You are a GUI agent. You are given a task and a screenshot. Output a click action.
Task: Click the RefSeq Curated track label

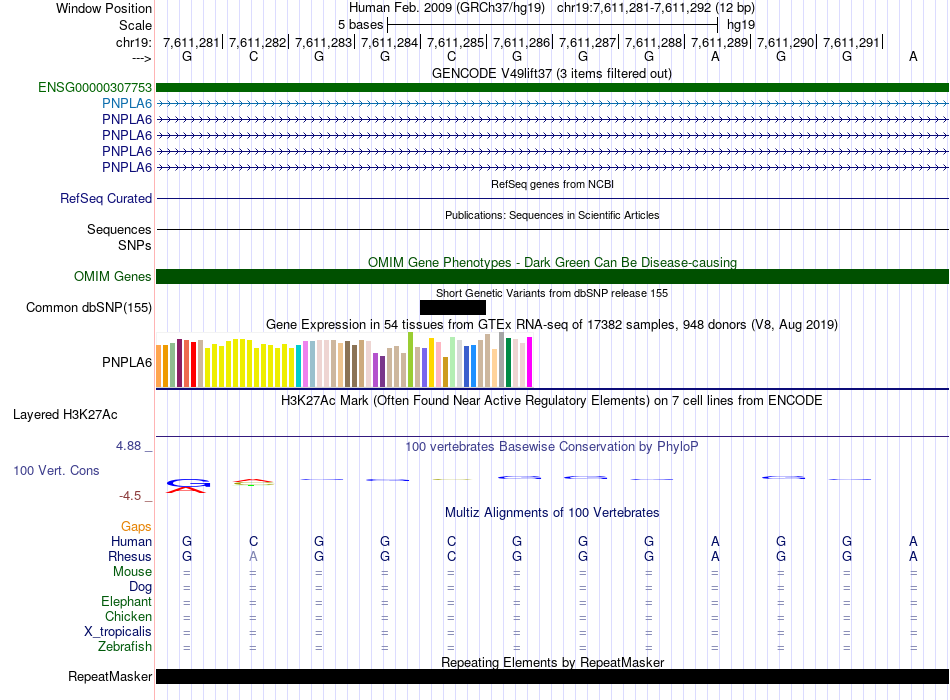tap(106, 199)
